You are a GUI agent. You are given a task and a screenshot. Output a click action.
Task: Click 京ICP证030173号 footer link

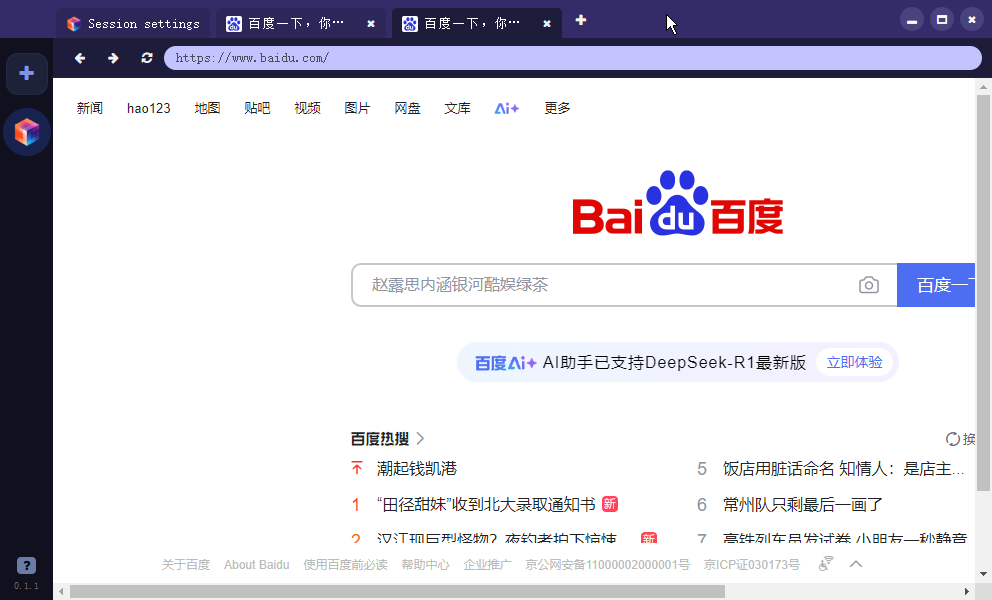(x=752, y=565)
